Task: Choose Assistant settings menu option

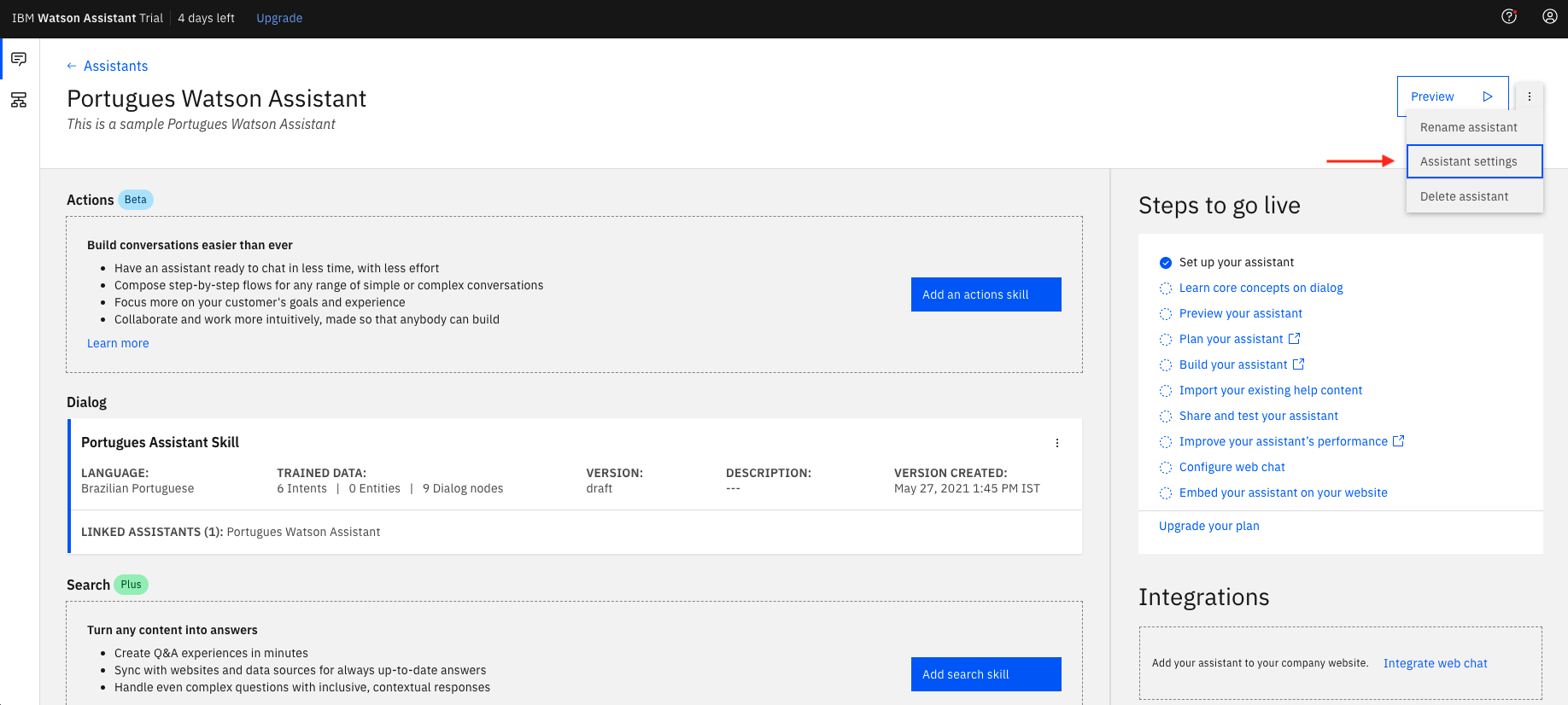Action: (x=1475, y=161)
